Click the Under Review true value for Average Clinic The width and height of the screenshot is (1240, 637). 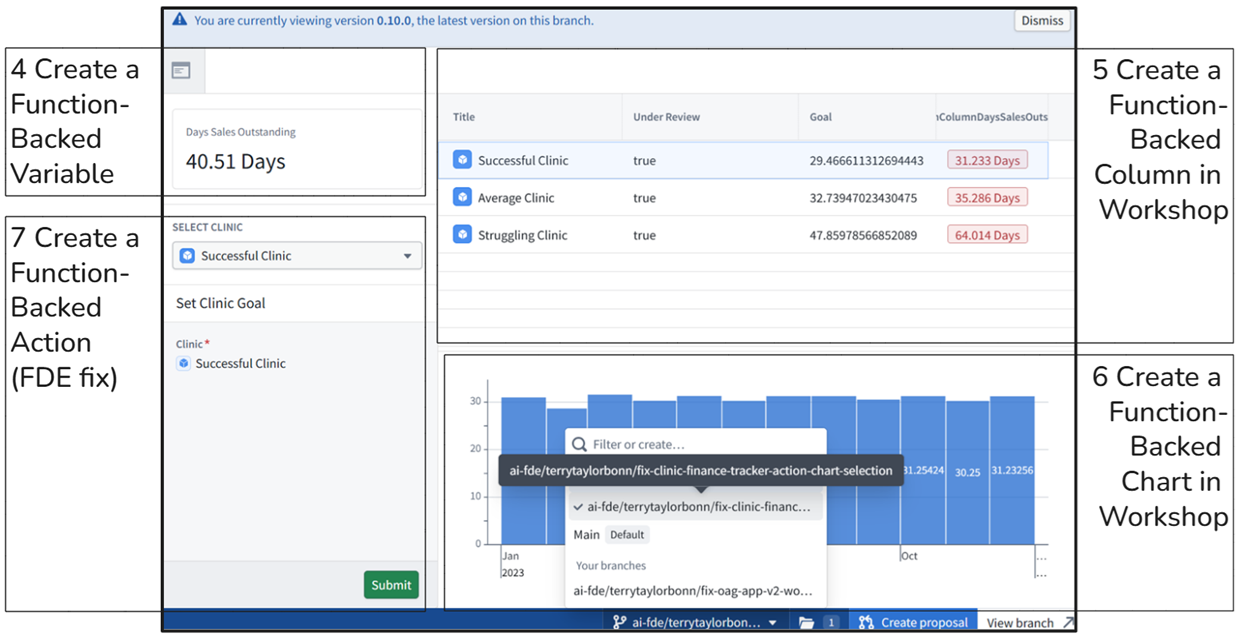[x=644, y=198]
